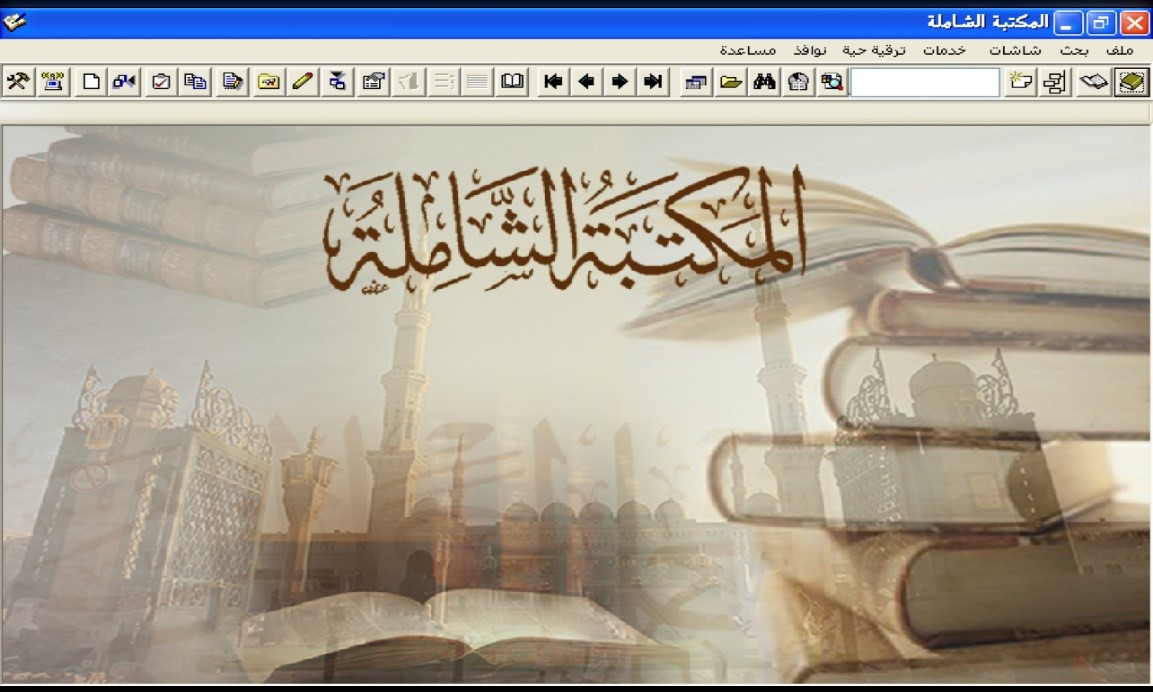Click the single right arrow button
The image size is (1153, 692).
(x=620, y=82)
